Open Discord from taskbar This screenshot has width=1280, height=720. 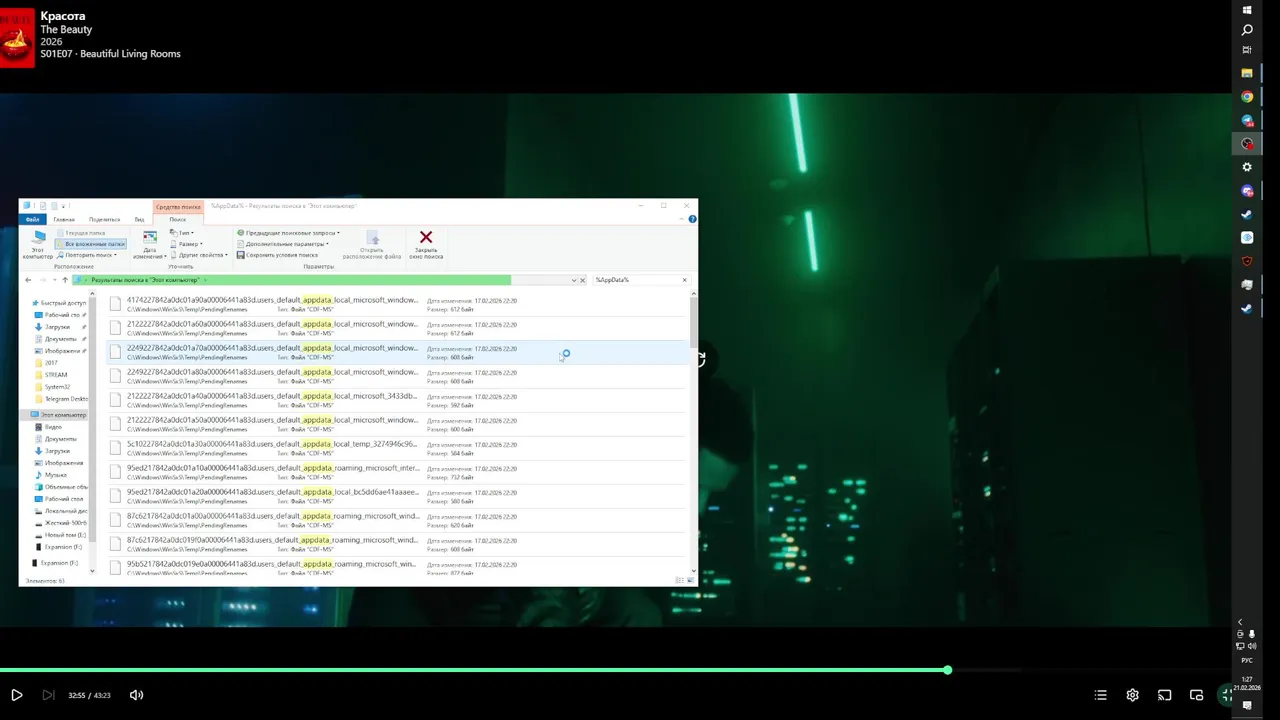pos(1247,191)
